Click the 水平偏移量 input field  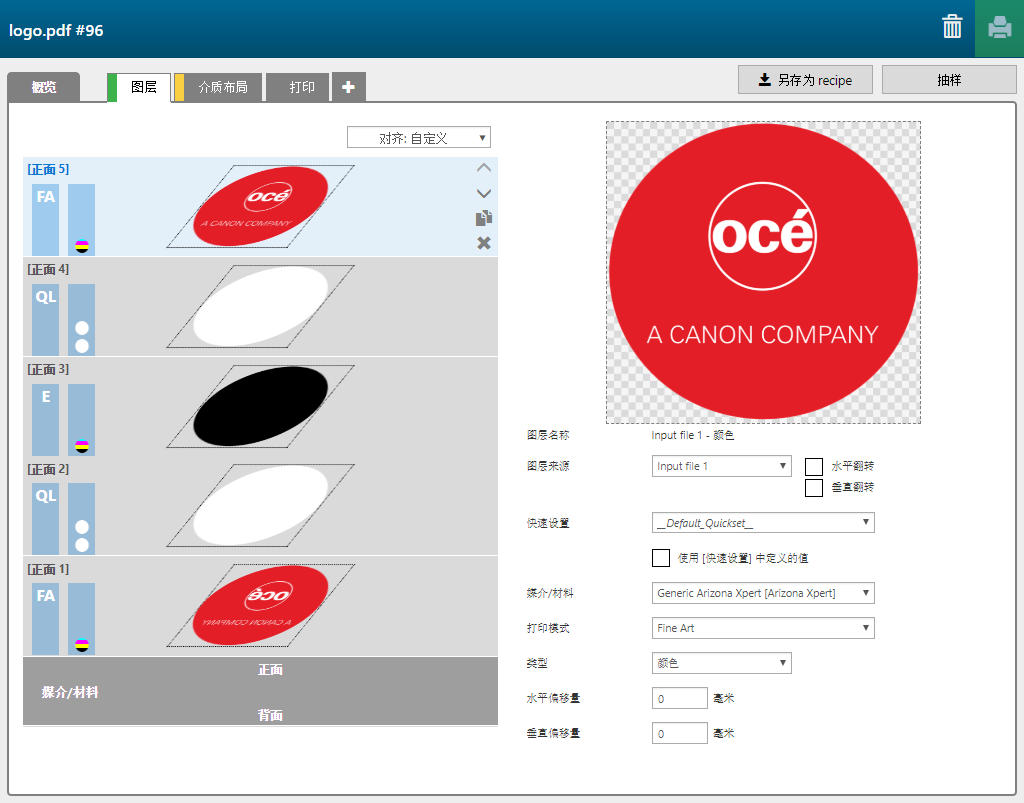pyautogui.click(x=679, y=698)
